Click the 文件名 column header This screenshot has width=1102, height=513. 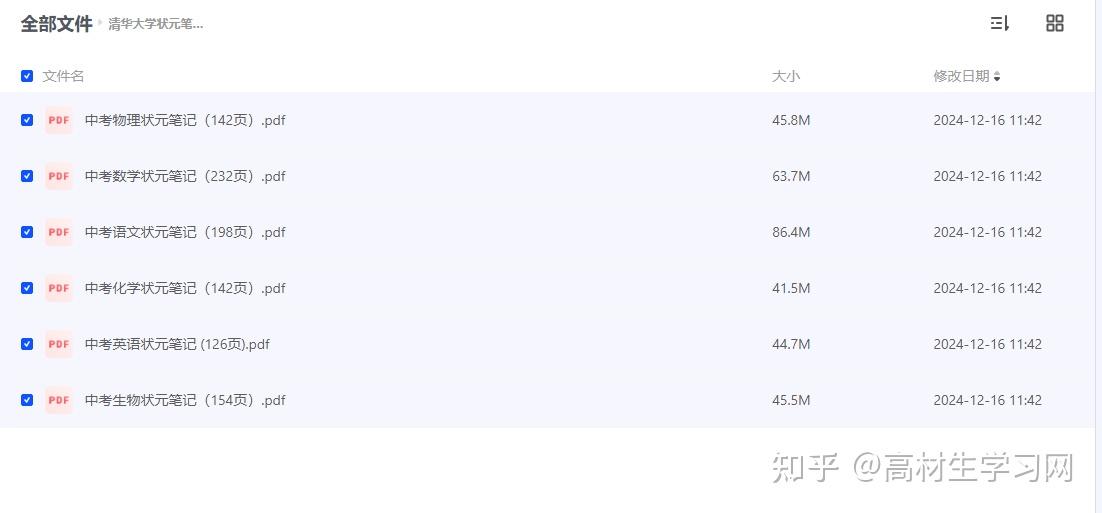[63, 76]
